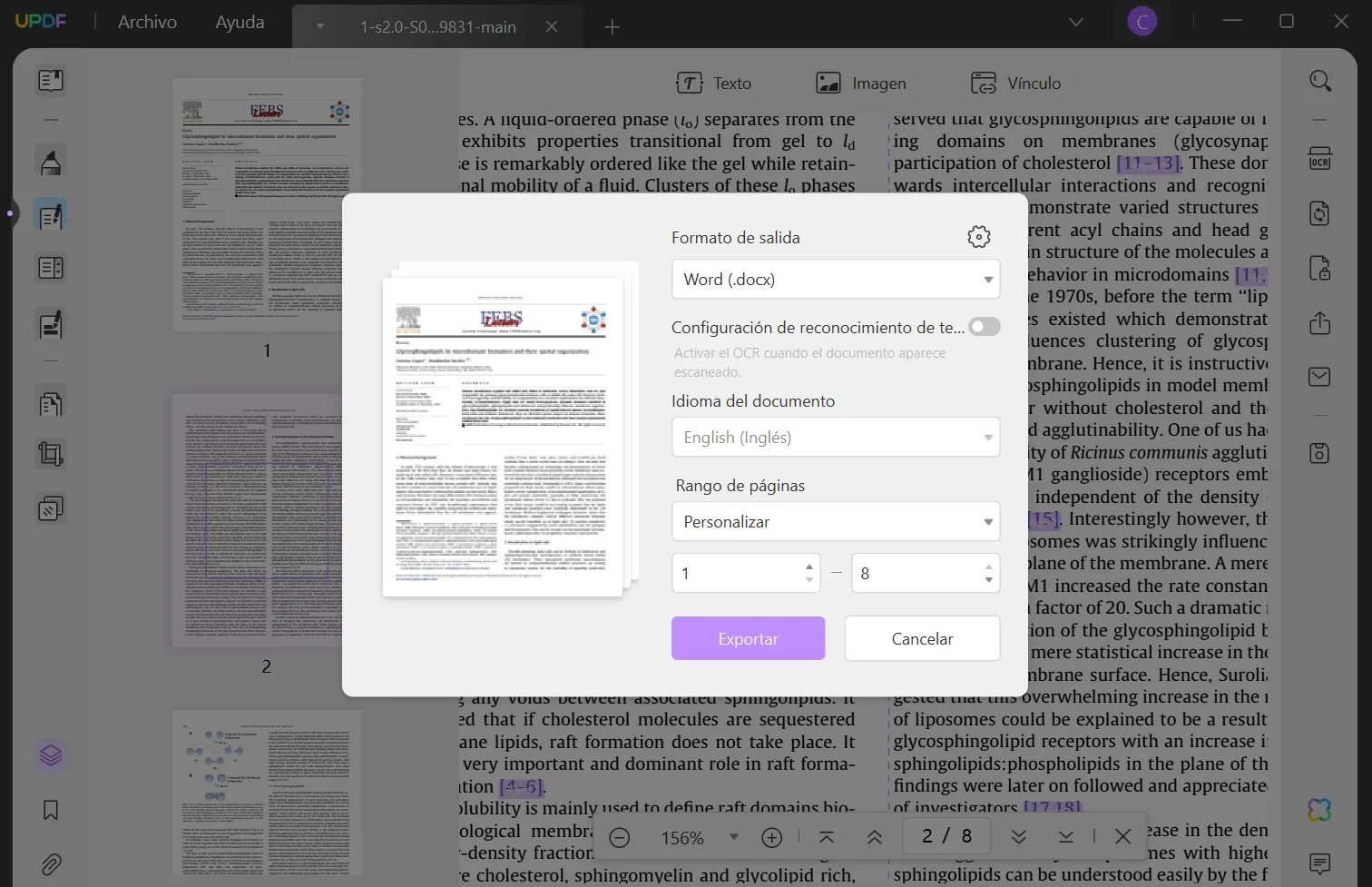Open the Word (.docx) output format dropdown
This screenshot has height=887, width=1372.
pos(836,279)
